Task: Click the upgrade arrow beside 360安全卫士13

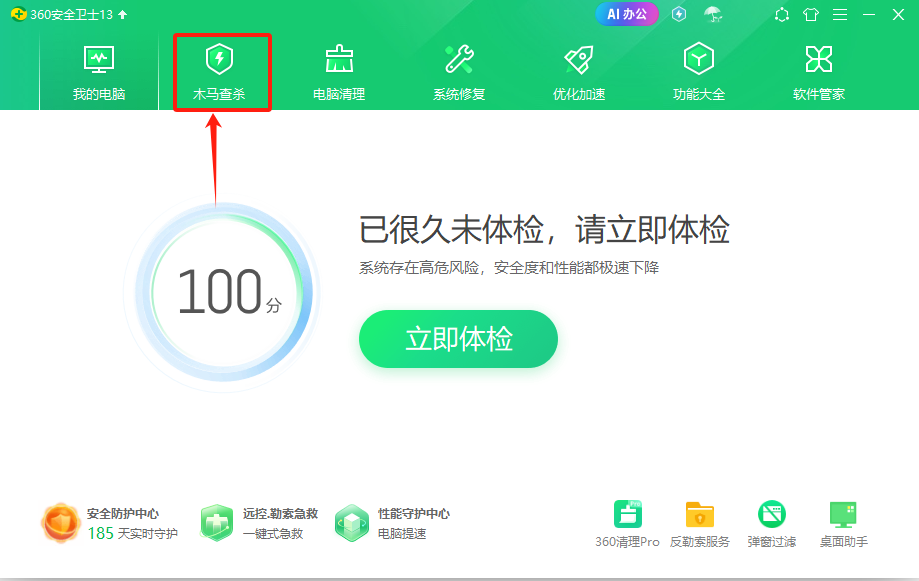Action: [x=122, y=14]
